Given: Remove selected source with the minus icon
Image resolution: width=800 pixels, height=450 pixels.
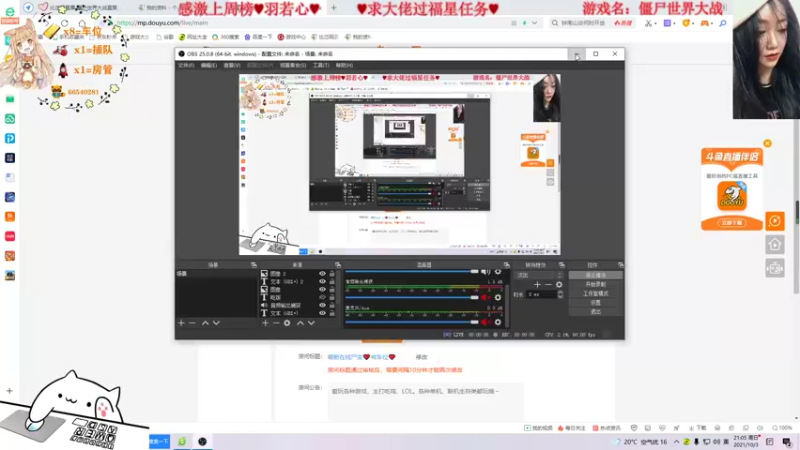Looking at the screenshot, I should click(276, 323).
